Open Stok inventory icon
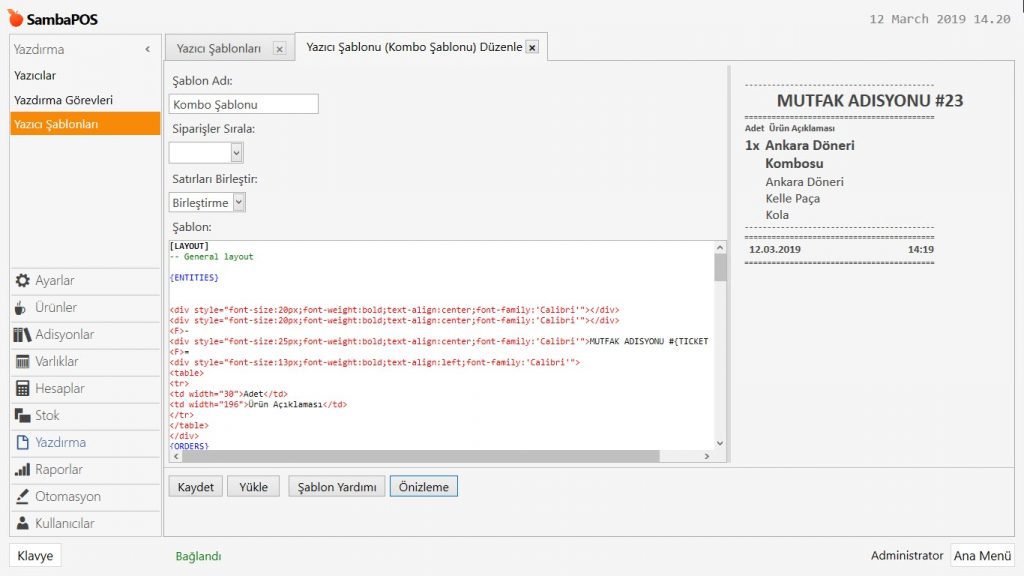 point(23,416)
